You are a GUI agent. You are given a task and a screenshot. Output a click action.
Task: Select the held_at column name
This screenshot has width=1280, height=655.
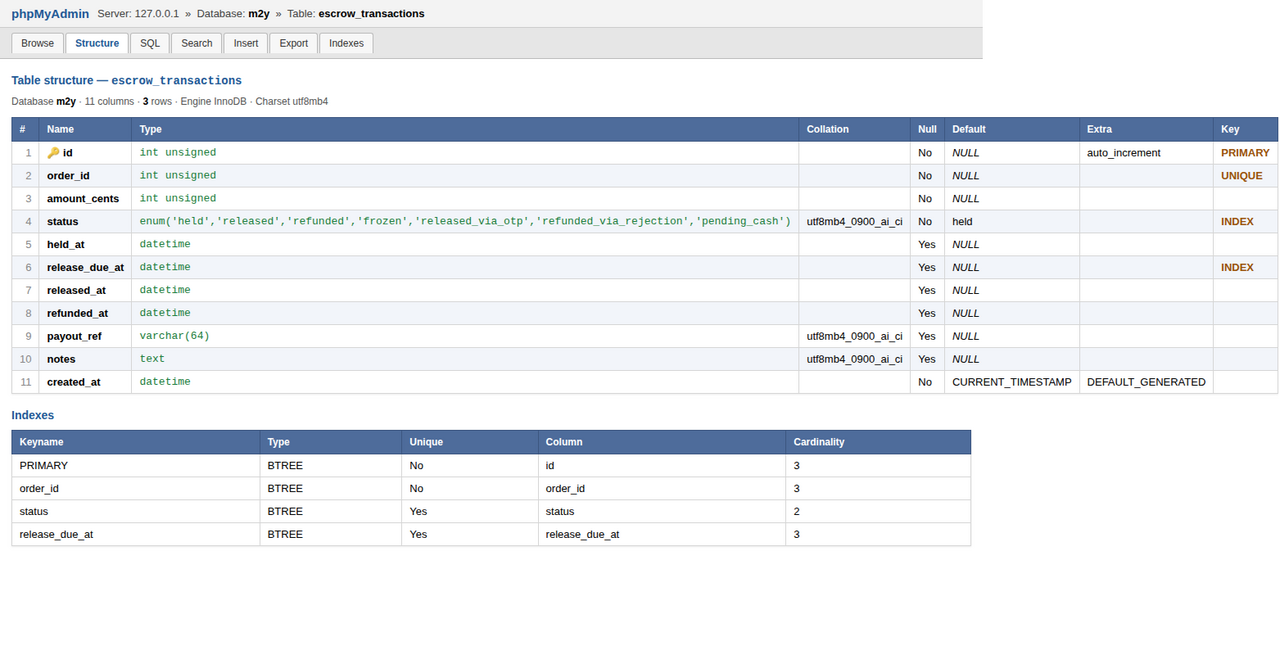66,245
